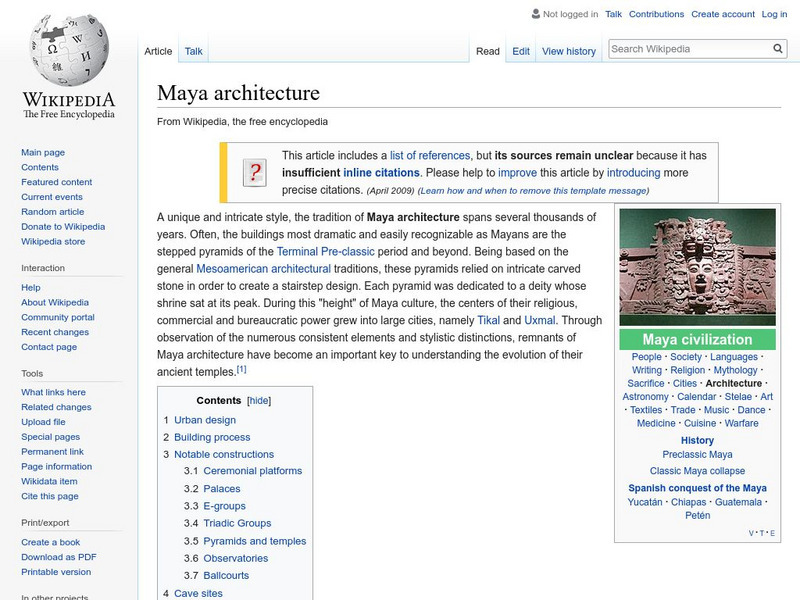Click Download as PDF
This screenshot has width=800, height=600.
[59, 557]
